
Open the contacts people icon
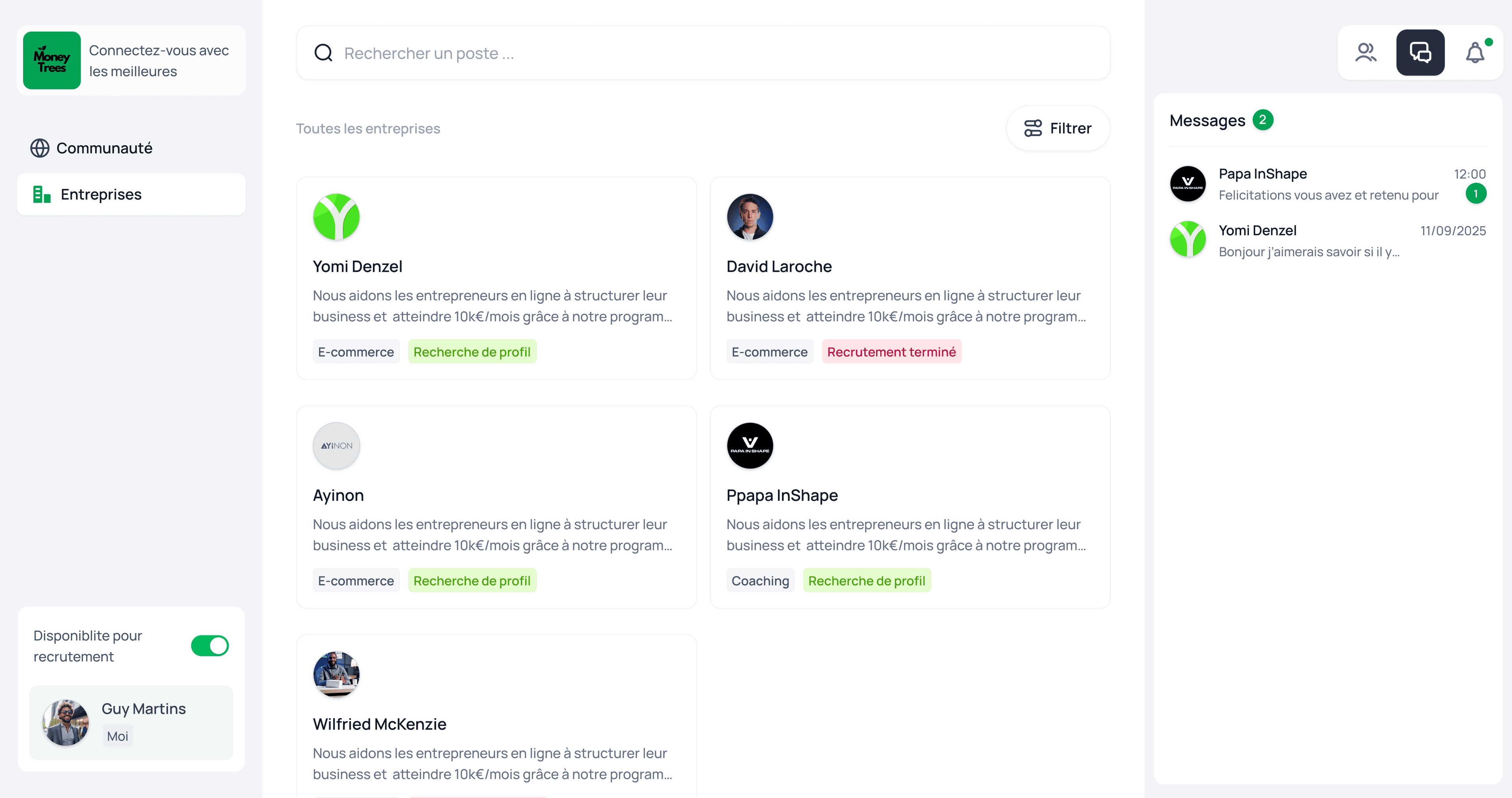tap(1365, 53)
